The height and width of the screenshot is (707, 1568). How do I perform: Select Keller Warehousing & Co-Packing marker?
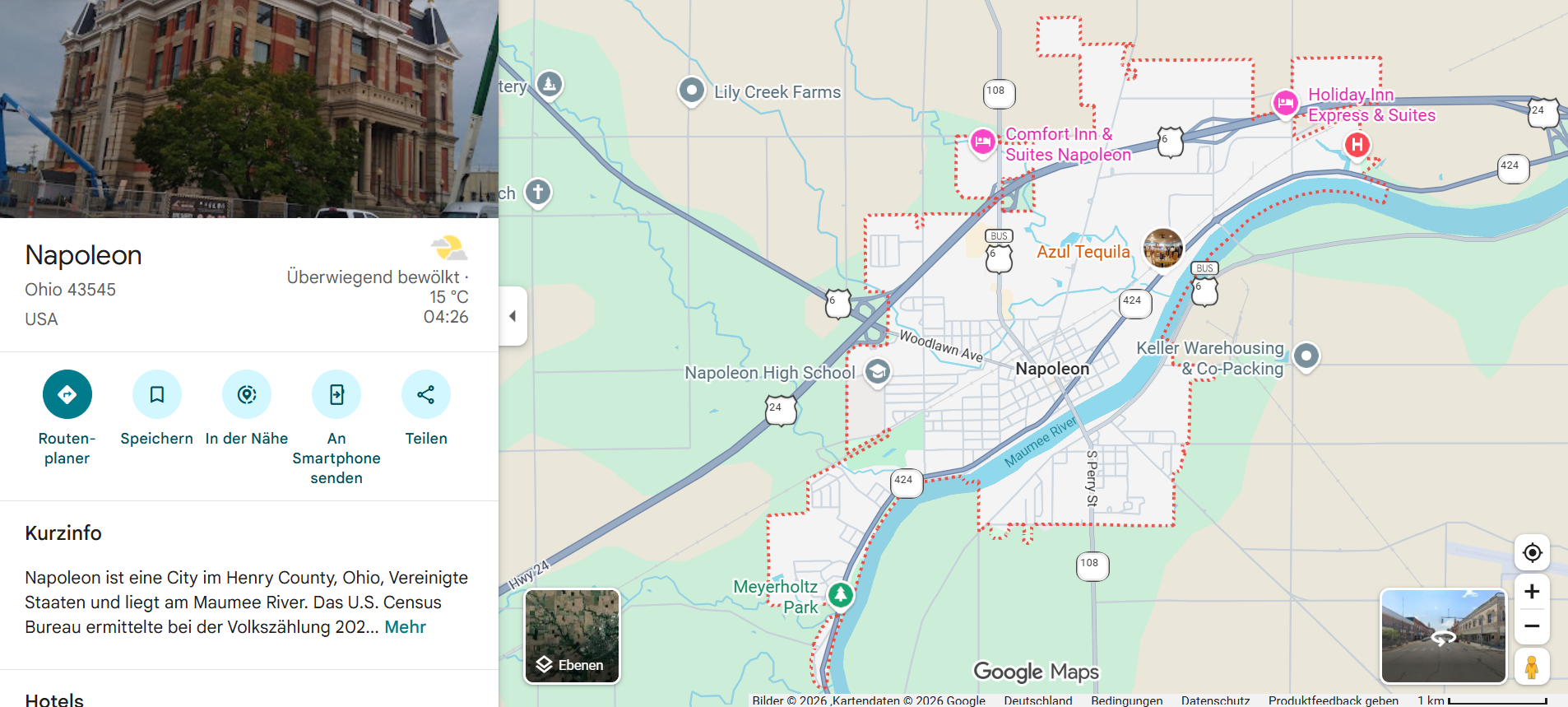(1306, 356)
